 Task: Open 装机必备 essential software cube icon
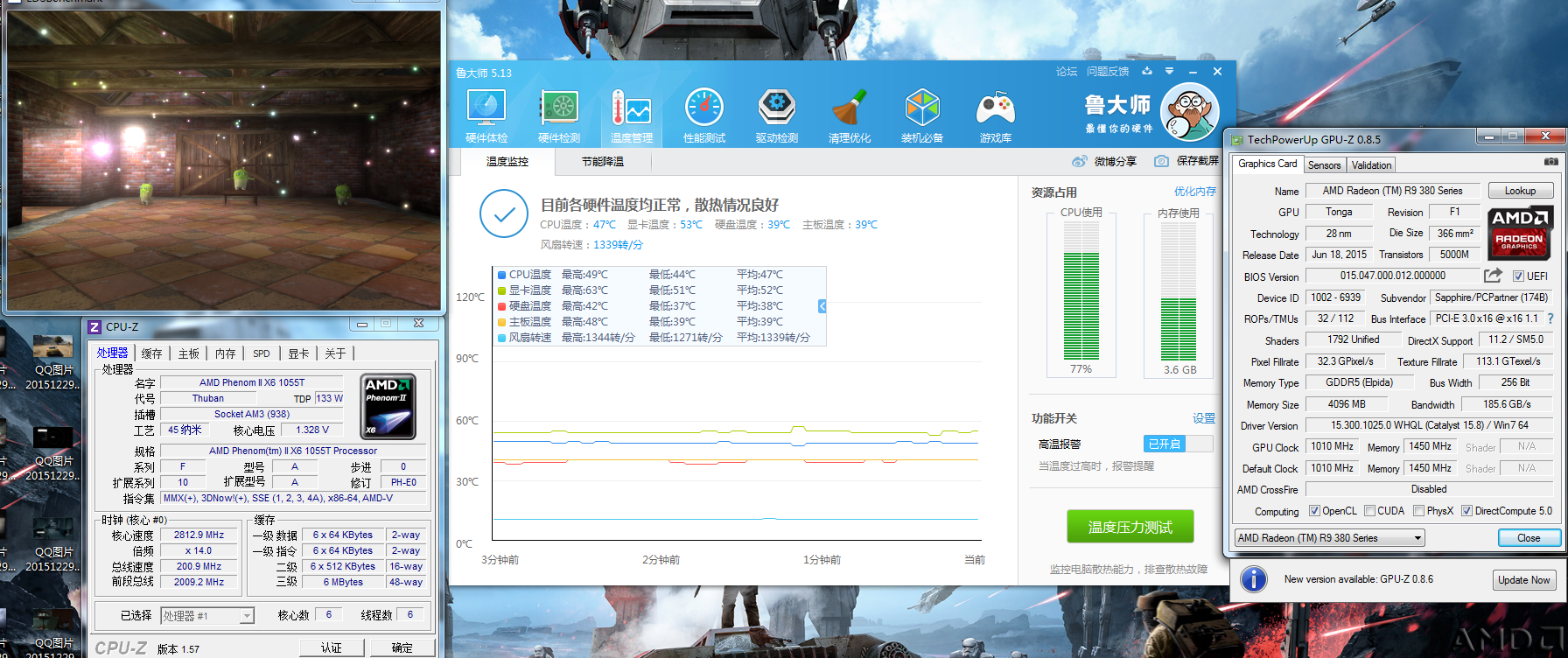click(922, 115)
